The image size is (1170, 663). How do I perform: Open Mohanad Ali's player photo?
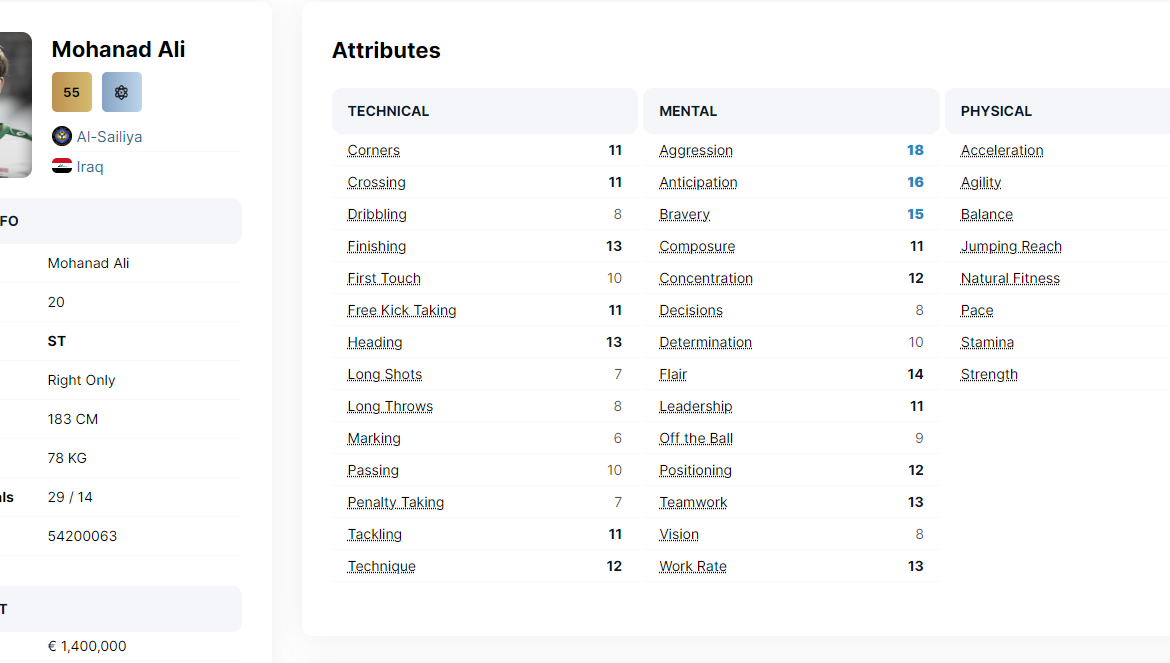(x=14, y=105)
